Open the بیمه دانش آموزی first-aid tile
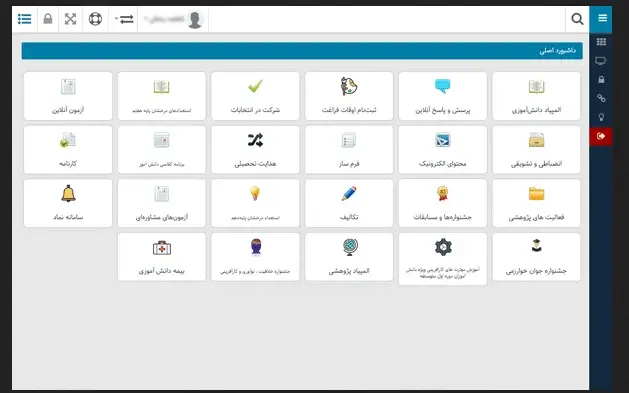Viewport: 629px width, 393px height. pyautogui.click(x=162, y=257)
